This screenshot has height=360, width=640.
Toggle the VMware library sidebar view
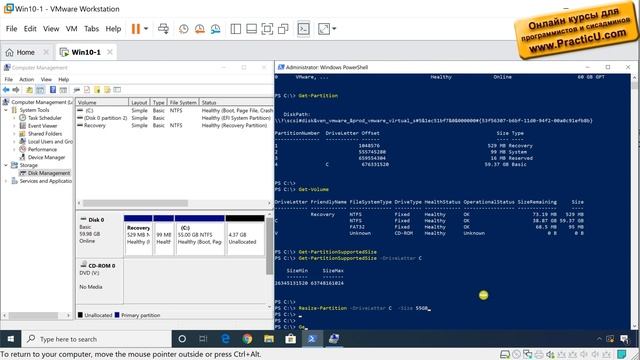coord(236,29)
